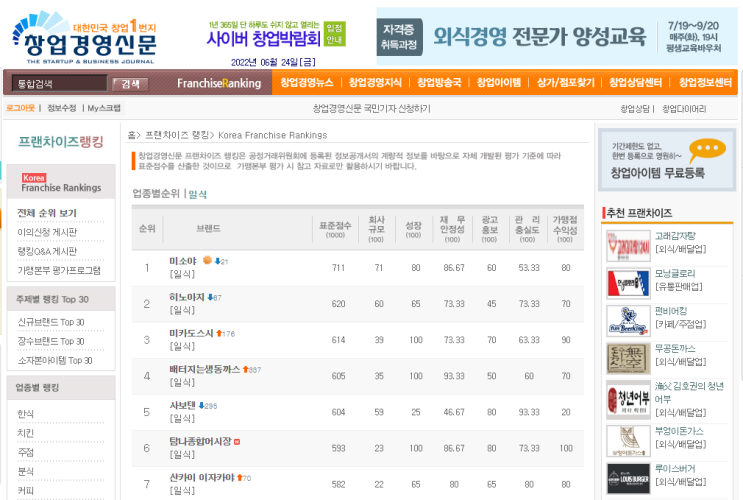Open the 창업경영뉴스 menu
Viewport: 743px width, 500px height.
307,82
